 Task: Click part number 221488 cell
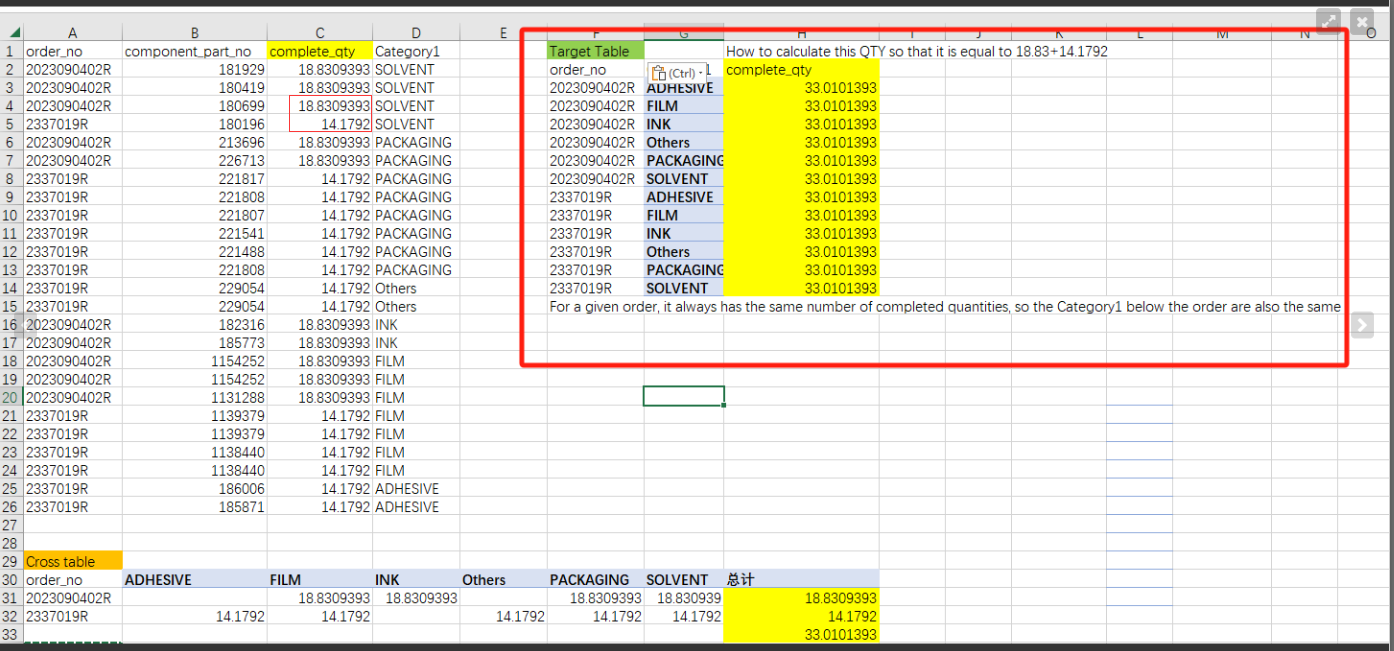tap(194, 252)
